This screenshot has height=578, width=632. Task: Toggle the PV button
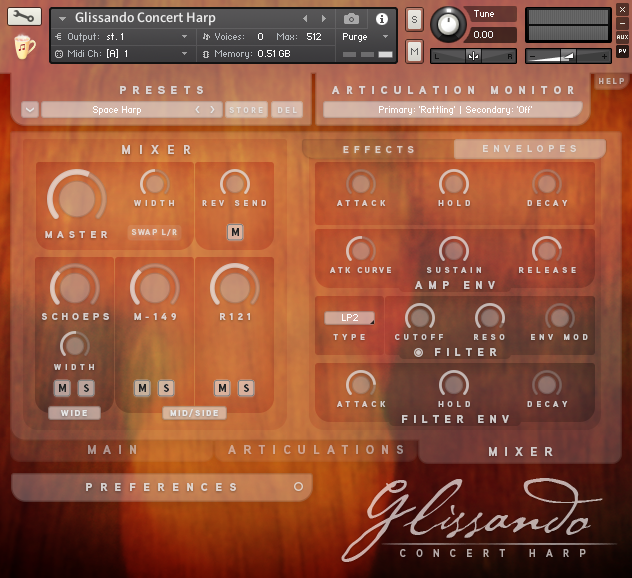click(x=622, y=51)
